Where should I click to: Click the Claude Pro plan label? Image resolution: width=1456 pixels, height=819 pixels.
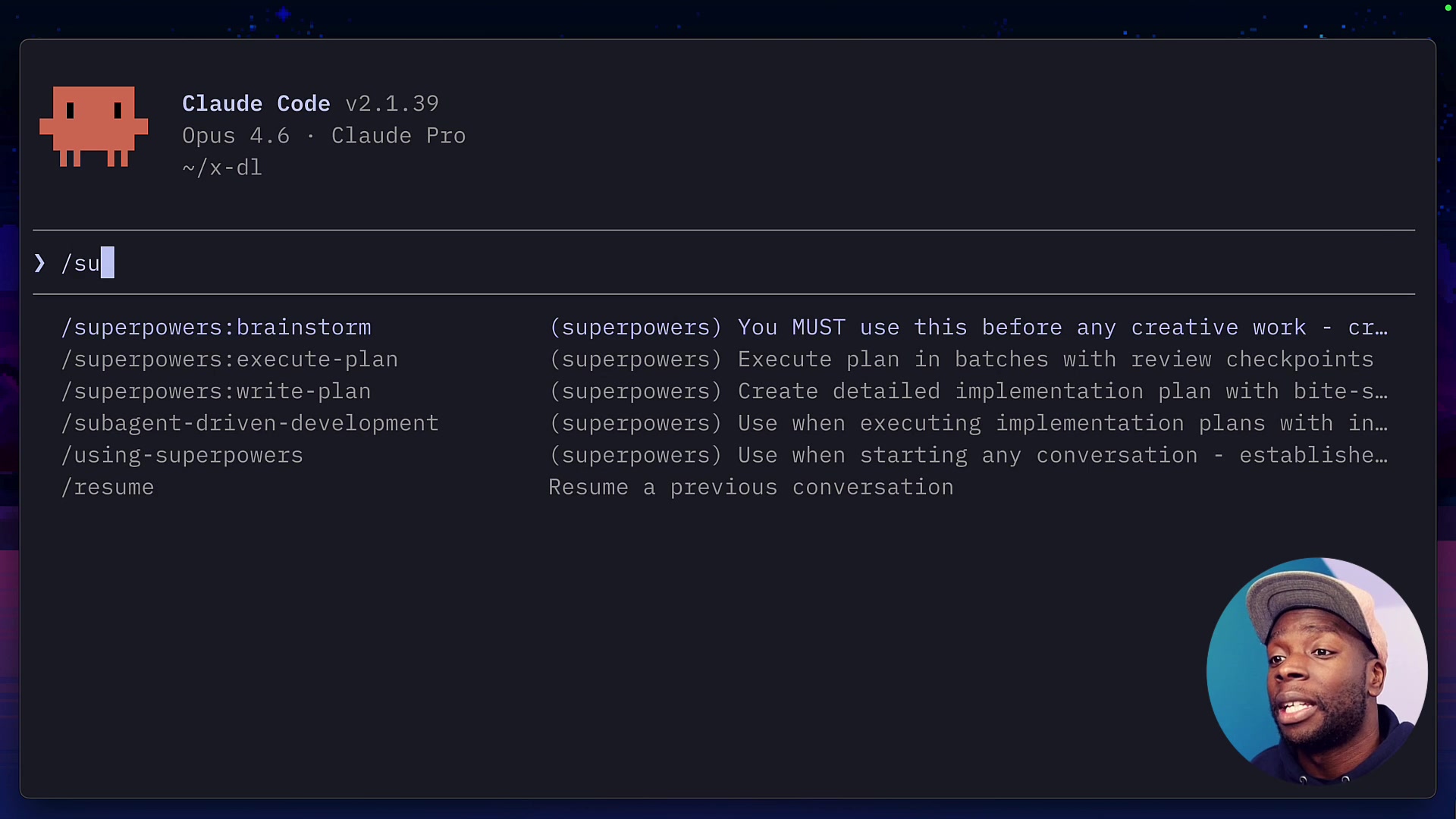(398, 136)
